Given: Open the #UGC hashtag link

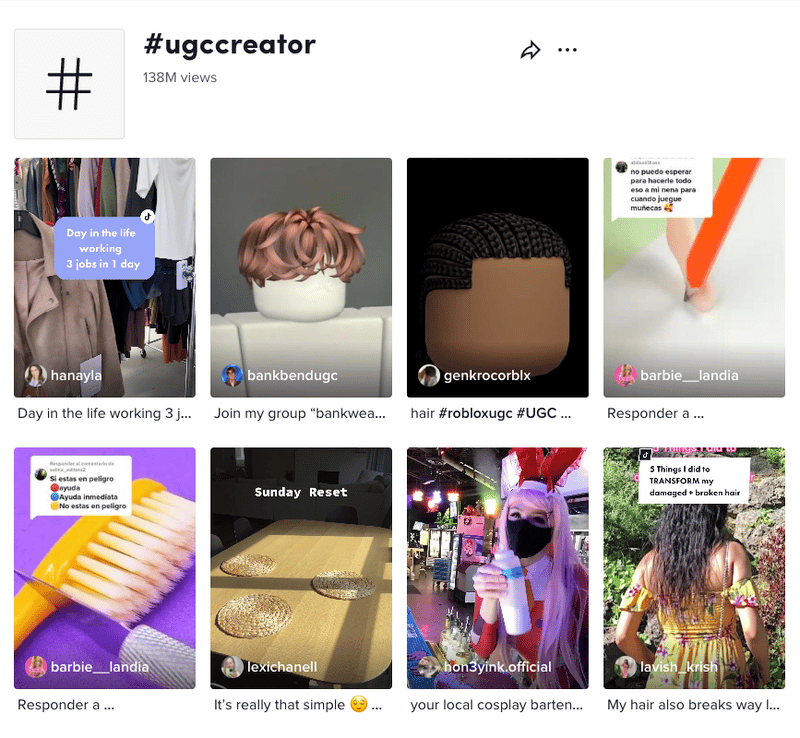Looking at the screenshot, I should [536, 413].
